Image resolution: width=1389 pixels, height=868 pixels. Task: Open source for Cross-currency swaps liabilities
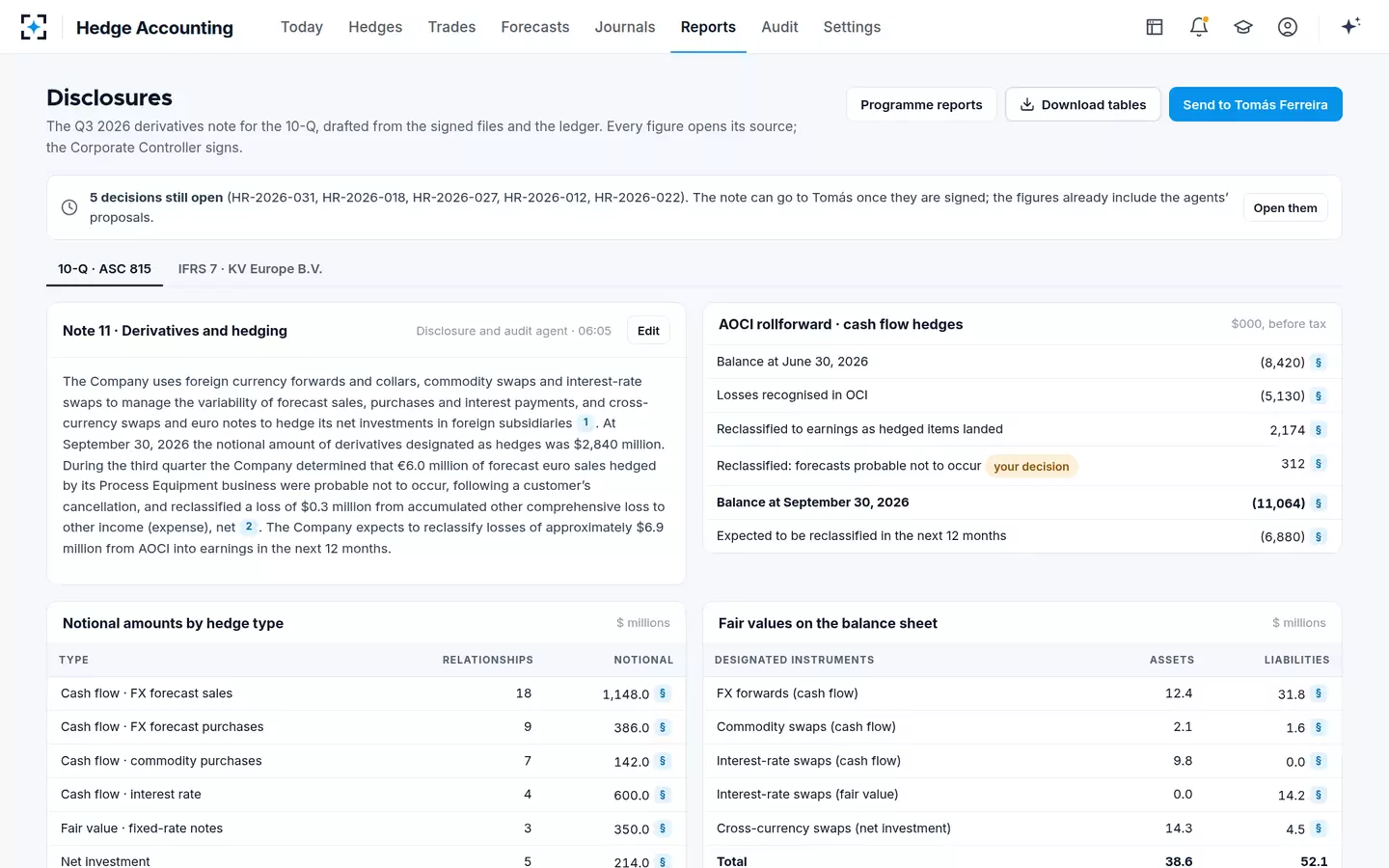(1319, 829)
